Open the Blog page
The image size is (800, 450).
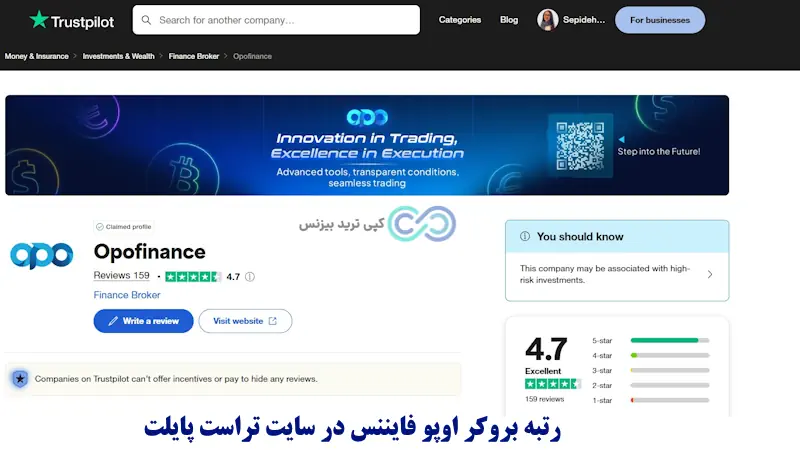click(x=509, y=20)
